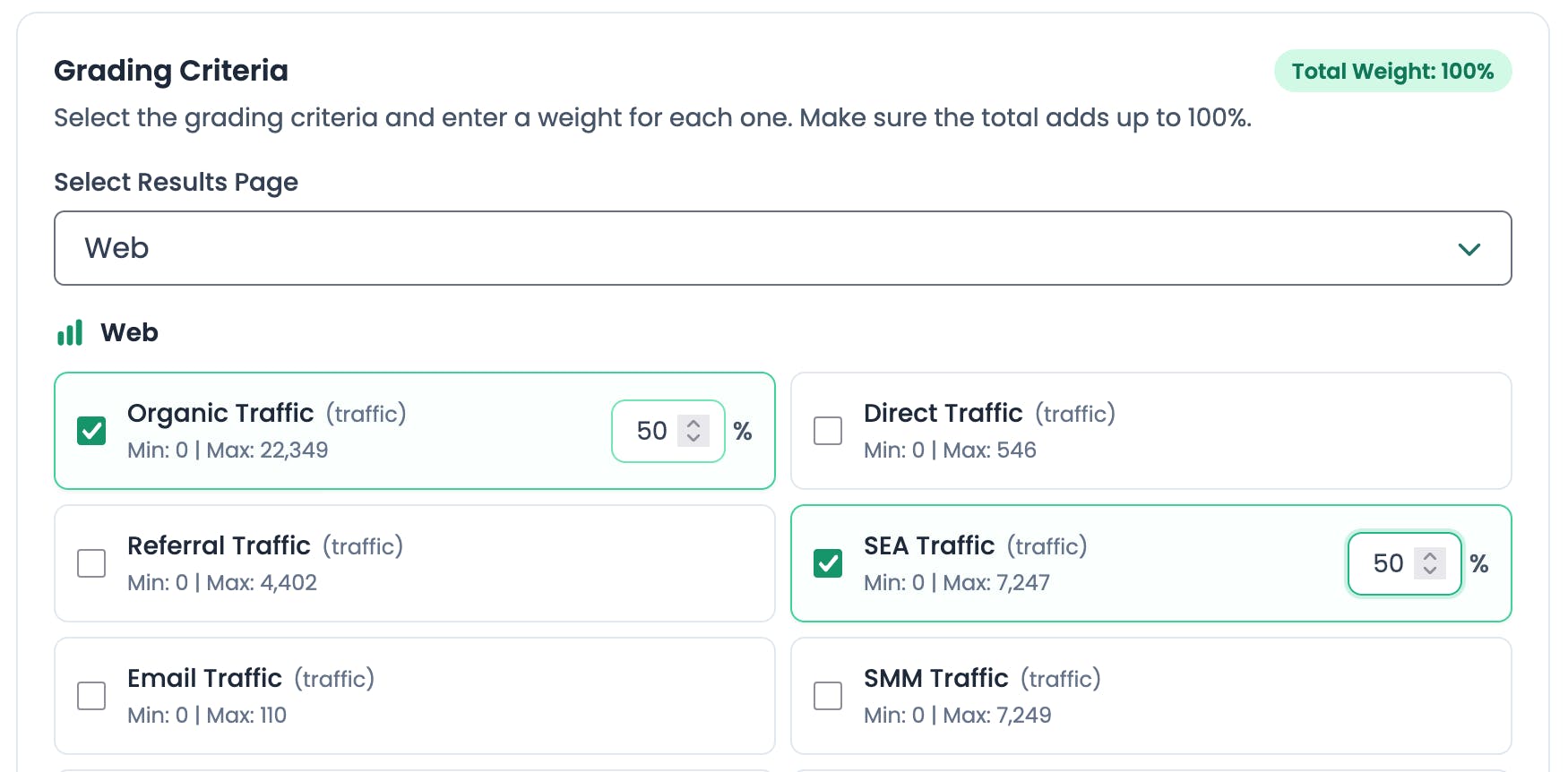Check the Referral Traffic checkbox
1568x772 pixels.
(x=91, y=563)
